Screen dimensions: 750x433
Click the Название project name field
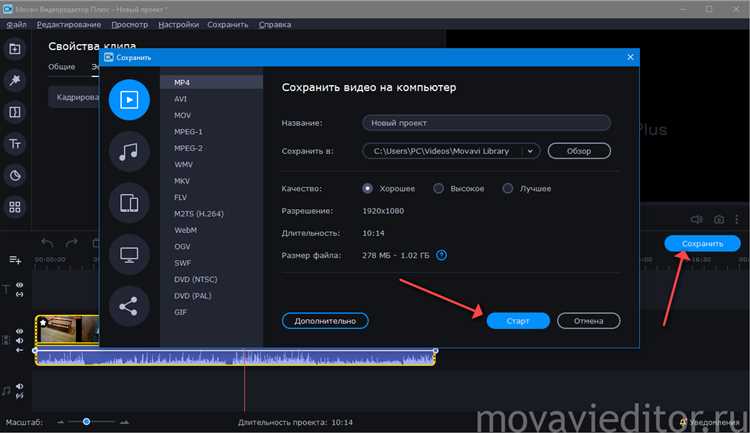486,123
